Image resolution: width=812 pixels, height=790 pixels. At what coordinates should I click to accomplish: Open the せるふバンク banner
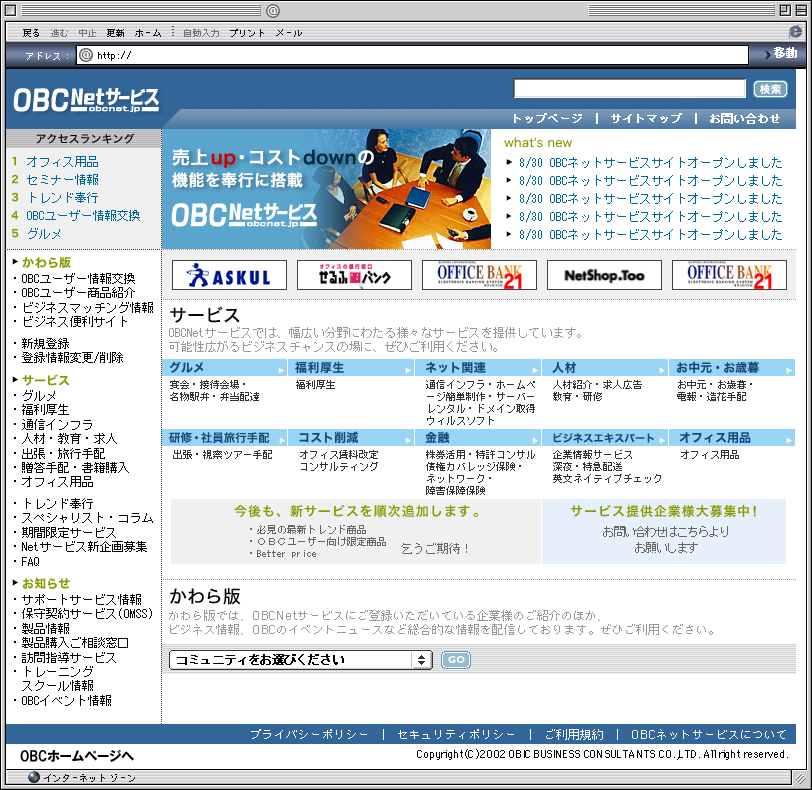coord(354,275)
